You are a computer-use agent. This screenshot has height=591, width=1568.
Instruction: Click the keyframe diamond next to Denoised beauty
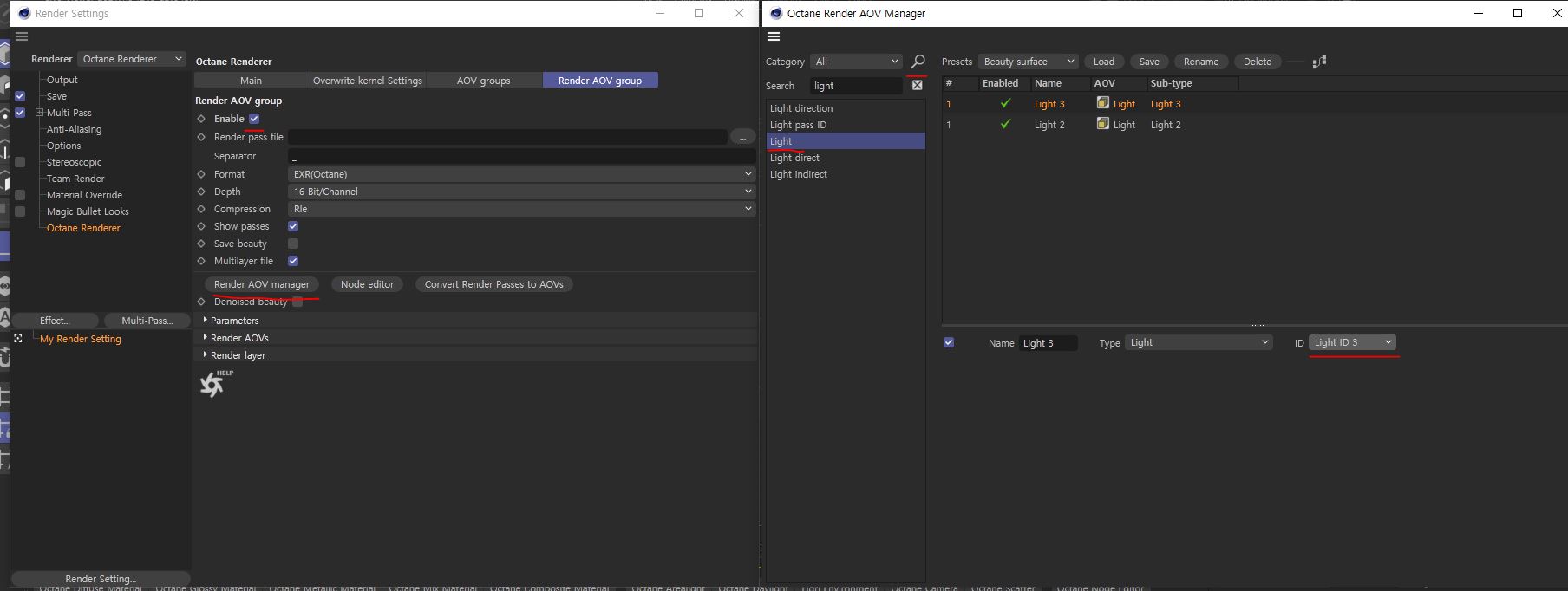click(x=201, y=302)
